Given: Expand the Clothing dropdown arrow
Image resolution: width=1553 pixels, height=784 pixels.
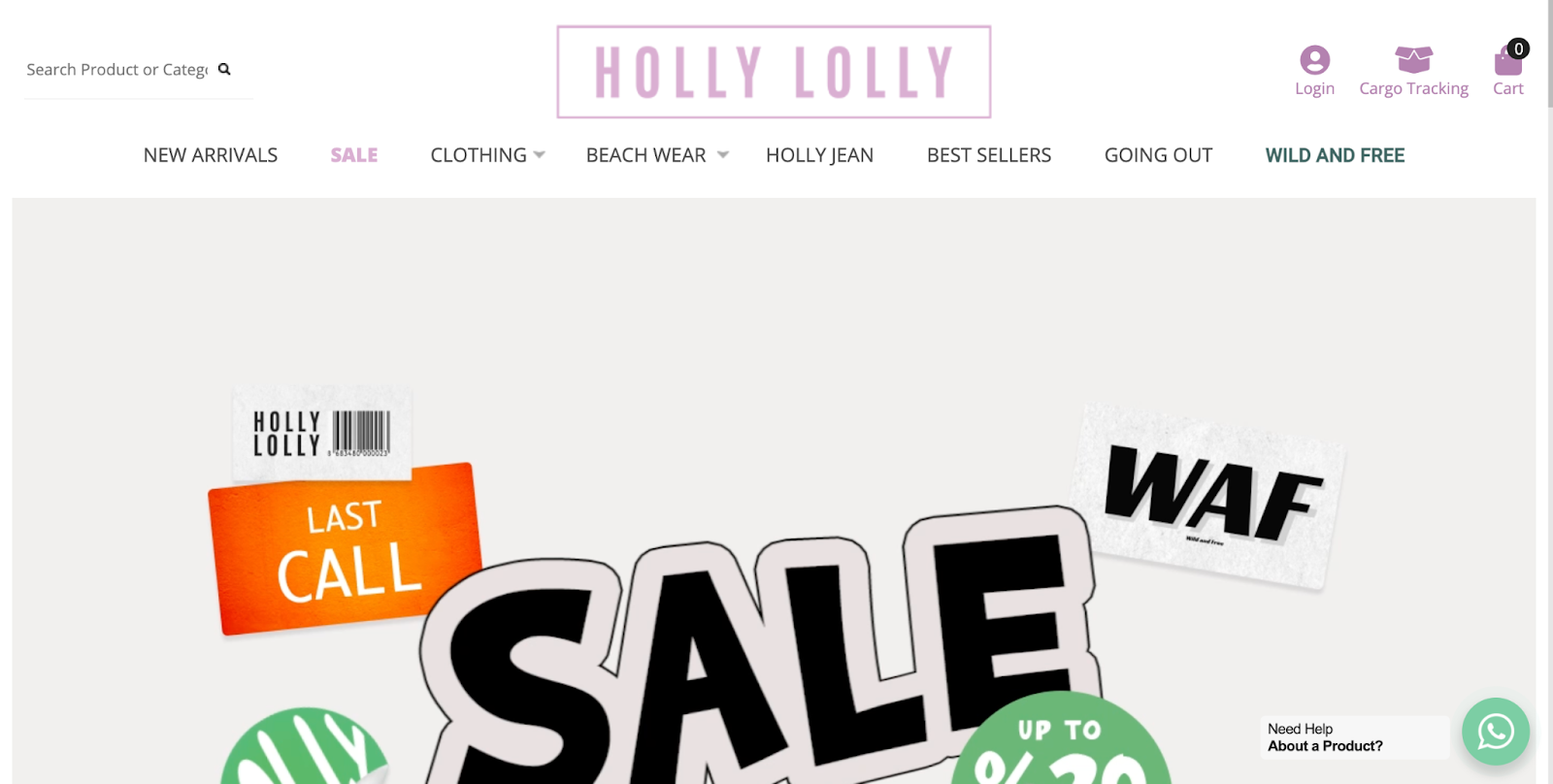Looking at the screenshot, I should pyautogui.click(x=540, y=155).
